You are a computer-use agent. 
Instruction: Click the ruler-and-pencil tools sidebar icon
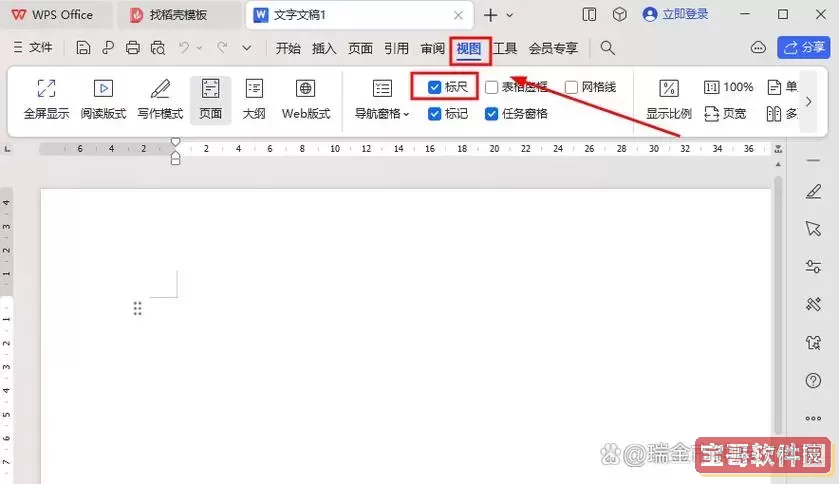point(813,304)
